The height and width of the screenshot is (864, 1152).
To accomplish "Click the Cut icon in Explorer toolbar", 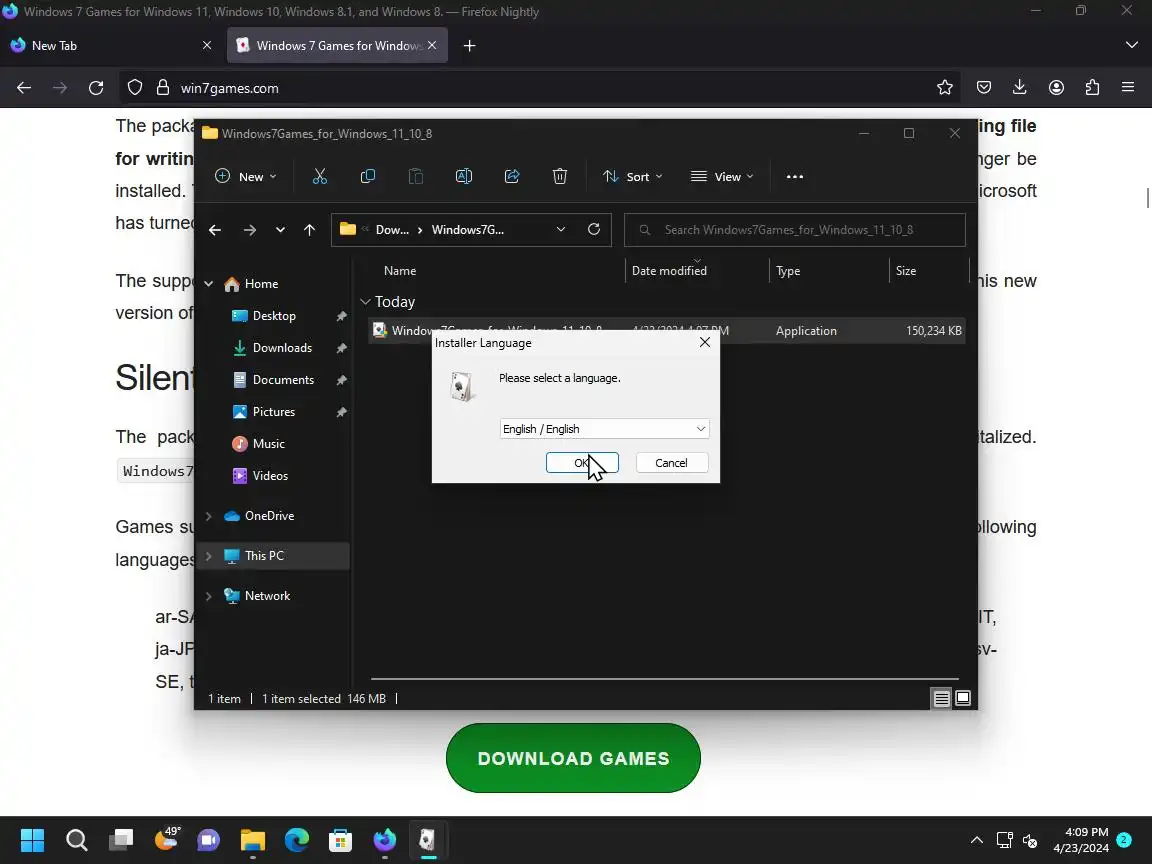I will [320, 176].
